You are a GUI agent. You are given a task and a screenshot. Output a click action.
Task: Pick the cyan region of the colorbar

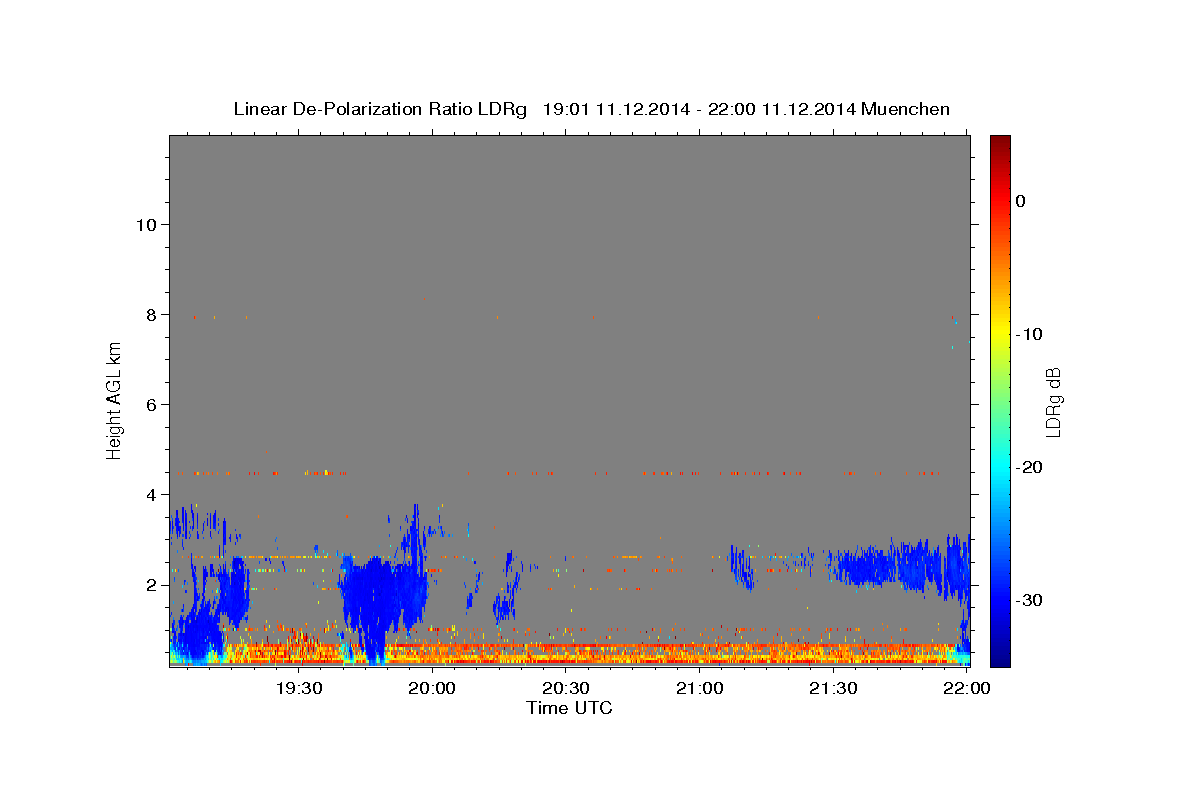click(1000, 468)
